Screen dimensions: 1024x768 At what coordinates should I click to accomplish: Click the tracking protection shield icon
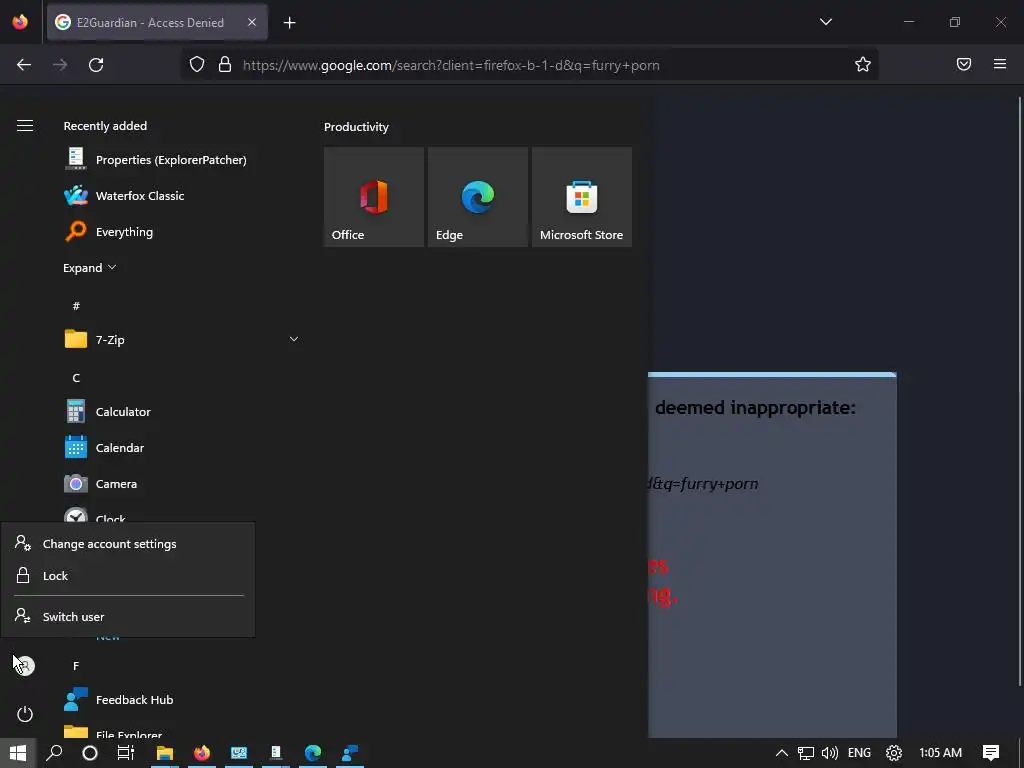click(197, 65)
